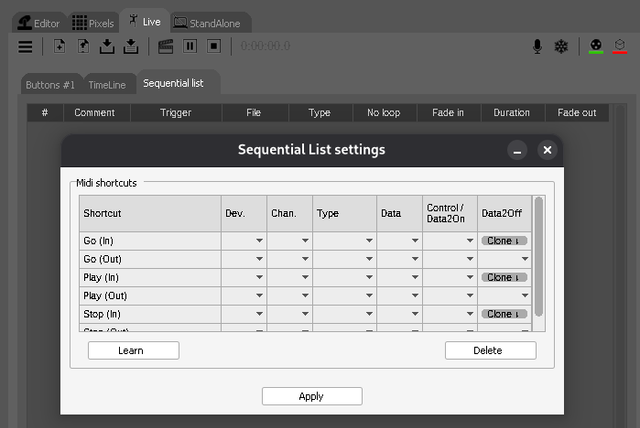Viewport: 640px width, 428px height.
Task: Click the open file icon with up arrow
Action: [83, 46]
